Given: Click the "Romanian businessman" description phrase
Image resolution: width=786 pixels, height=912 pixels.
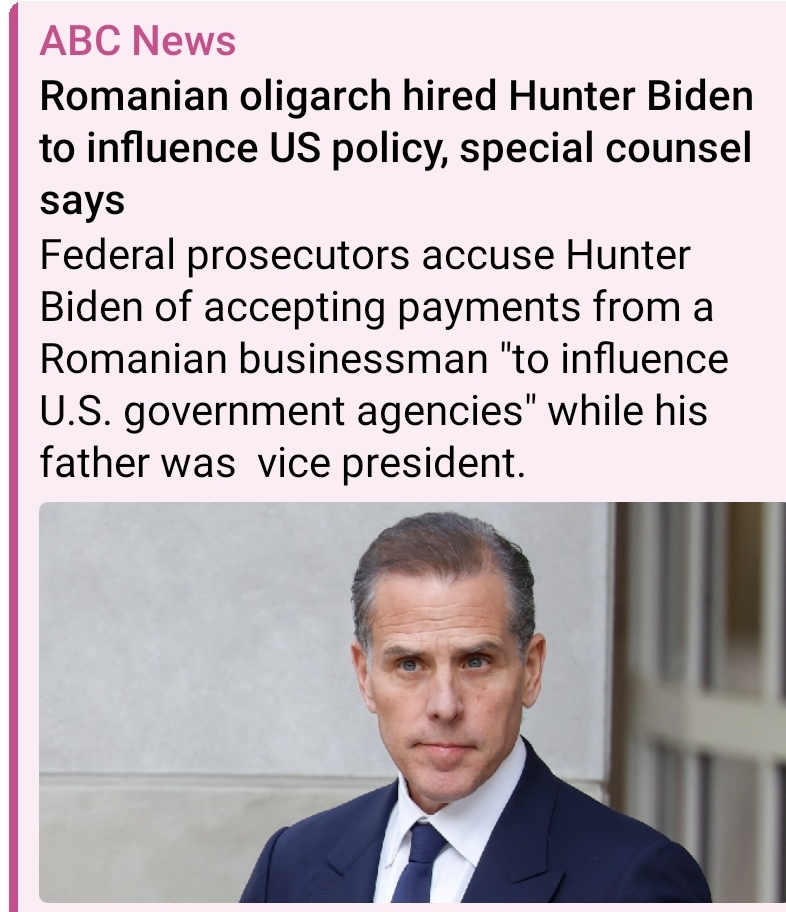Looking at the screenshot, I should pos(264,359).
